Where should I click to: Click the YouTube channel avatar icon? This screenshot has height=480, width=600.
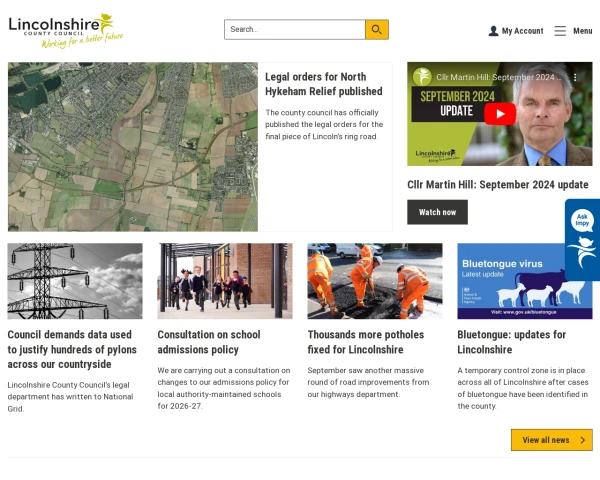click(x=422, y=77)
